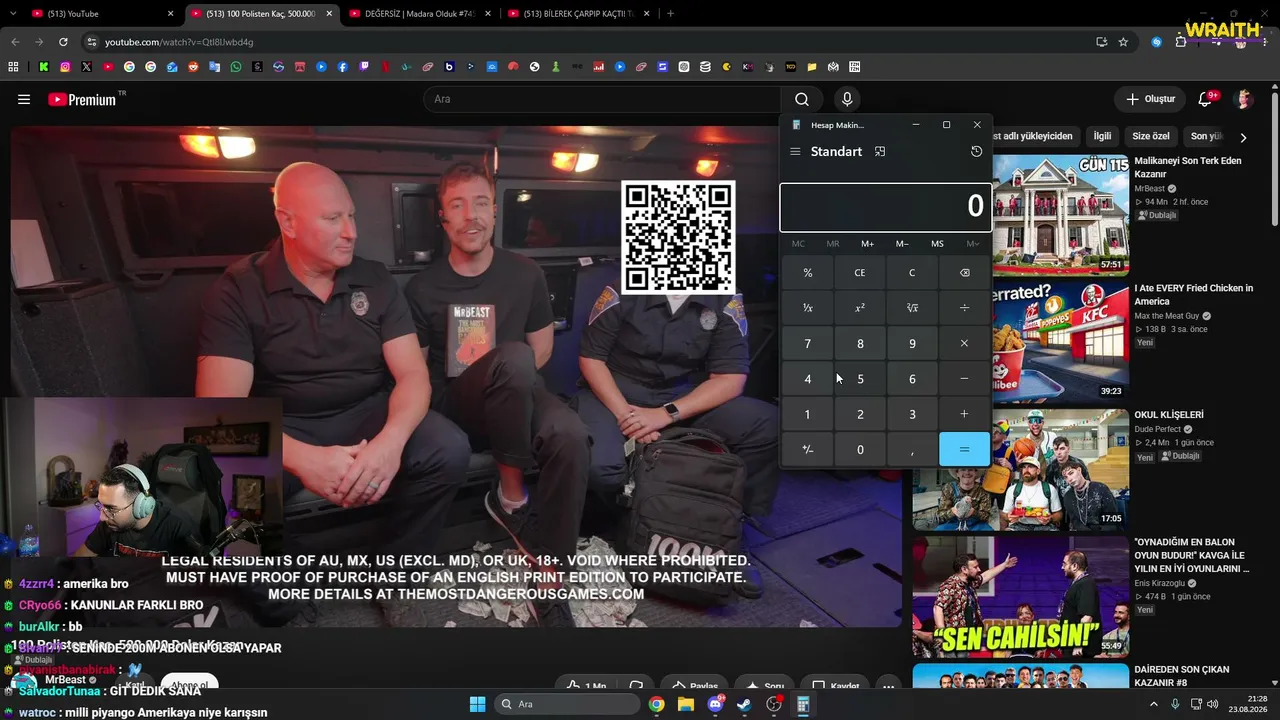This screenshot has width=1280, height=720.
Task: Open YouTube notifications bell
Action: (x=1206, y=99)
